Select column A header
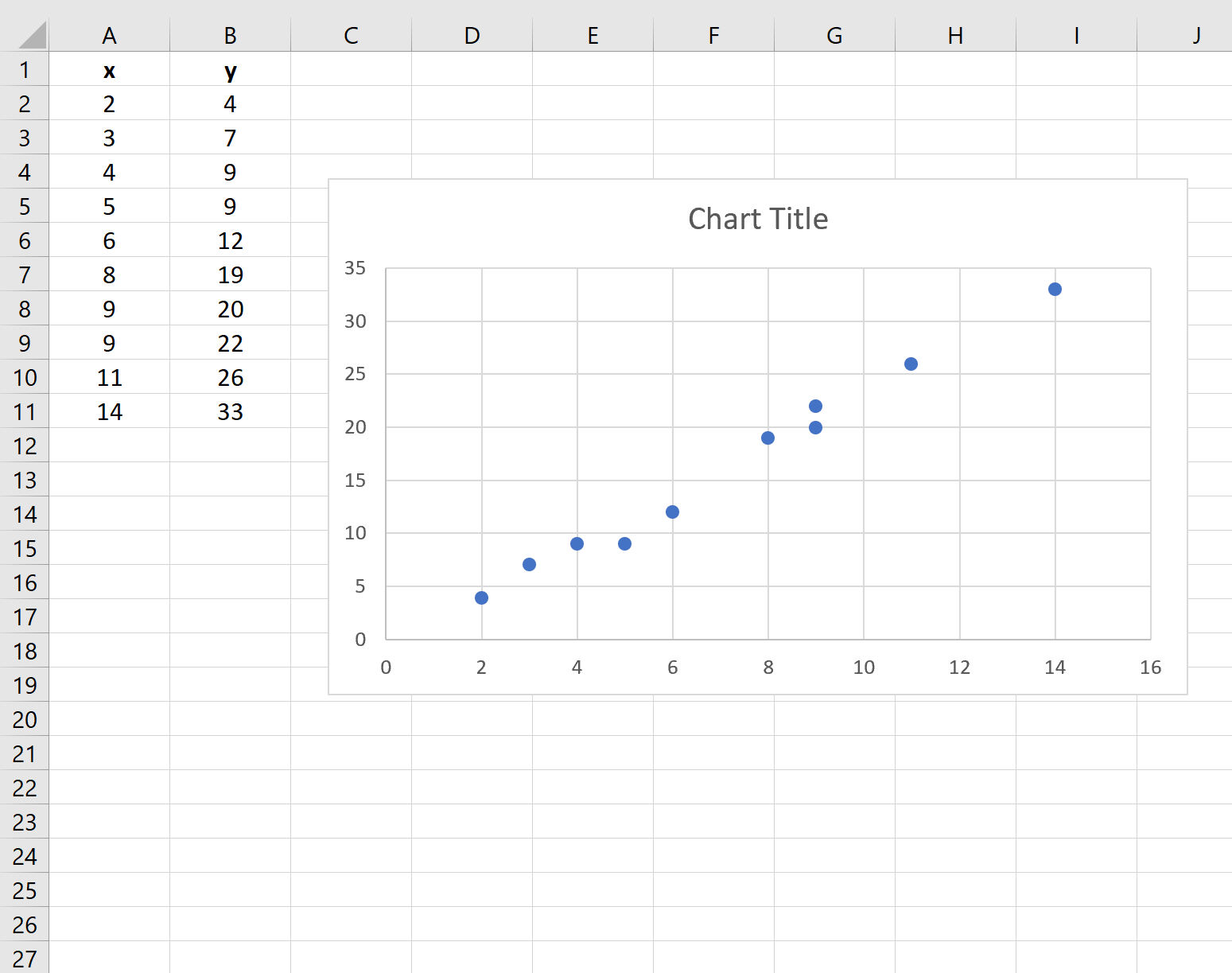This screenshot has height=973, width=1232. click(110, 35)
